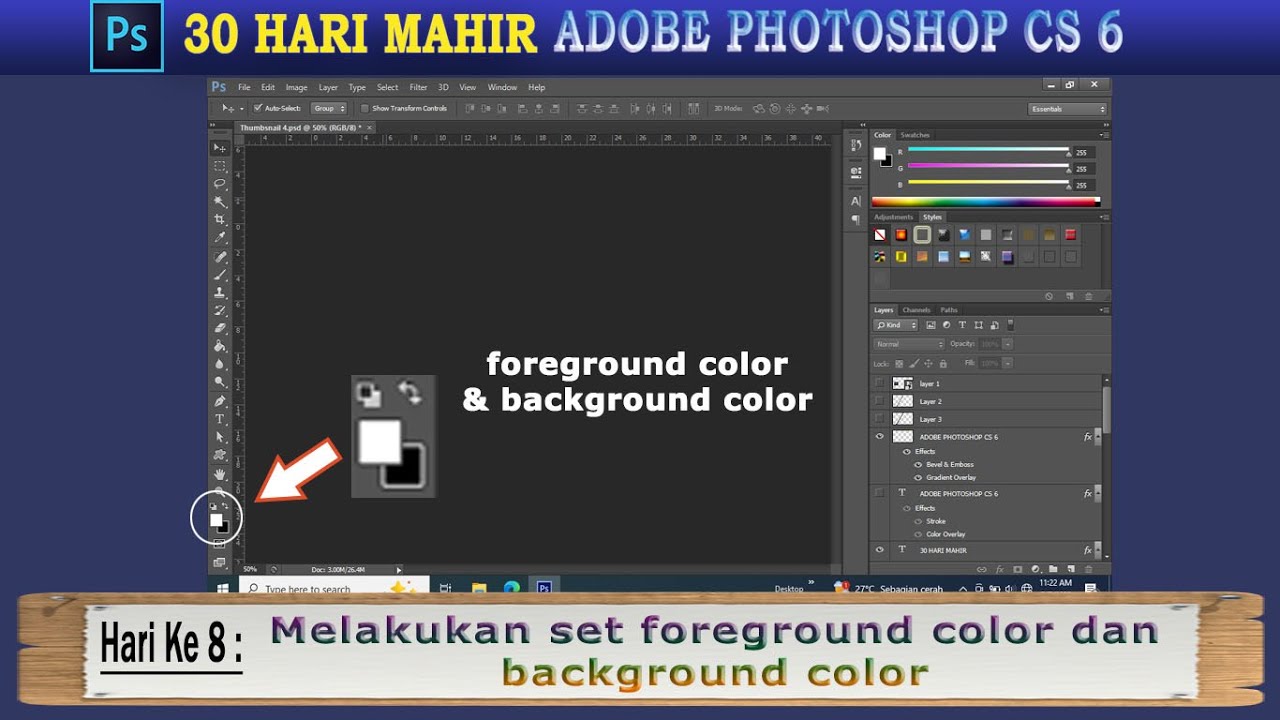Enable Show Transform Controls checkbox

[x=365, y=108]
